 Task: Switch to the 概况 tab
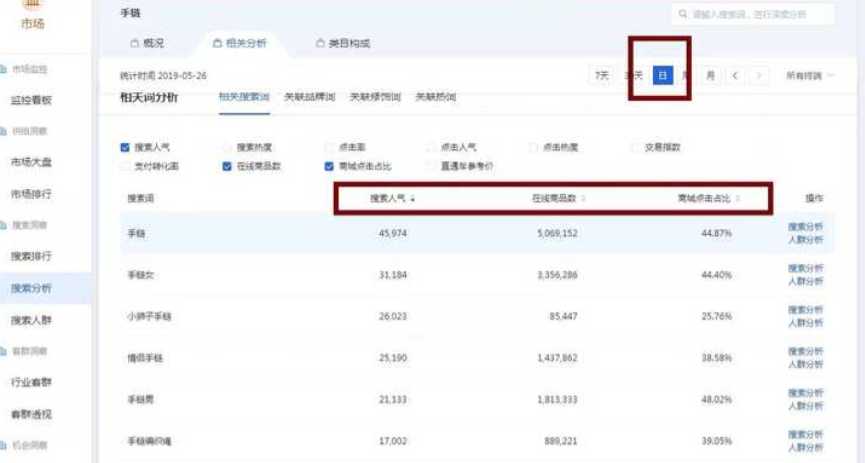pyautogui.click(x=147, y=43)
